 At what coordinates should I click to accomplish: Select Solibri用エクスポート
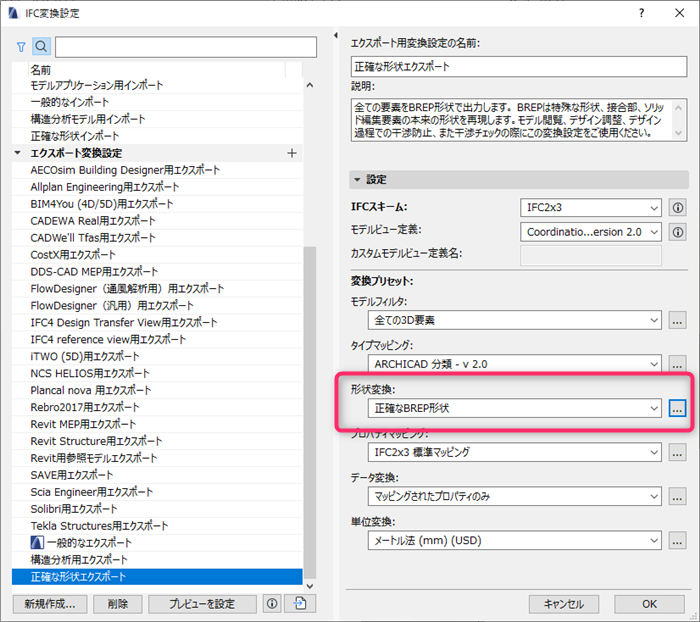point(157,509)
